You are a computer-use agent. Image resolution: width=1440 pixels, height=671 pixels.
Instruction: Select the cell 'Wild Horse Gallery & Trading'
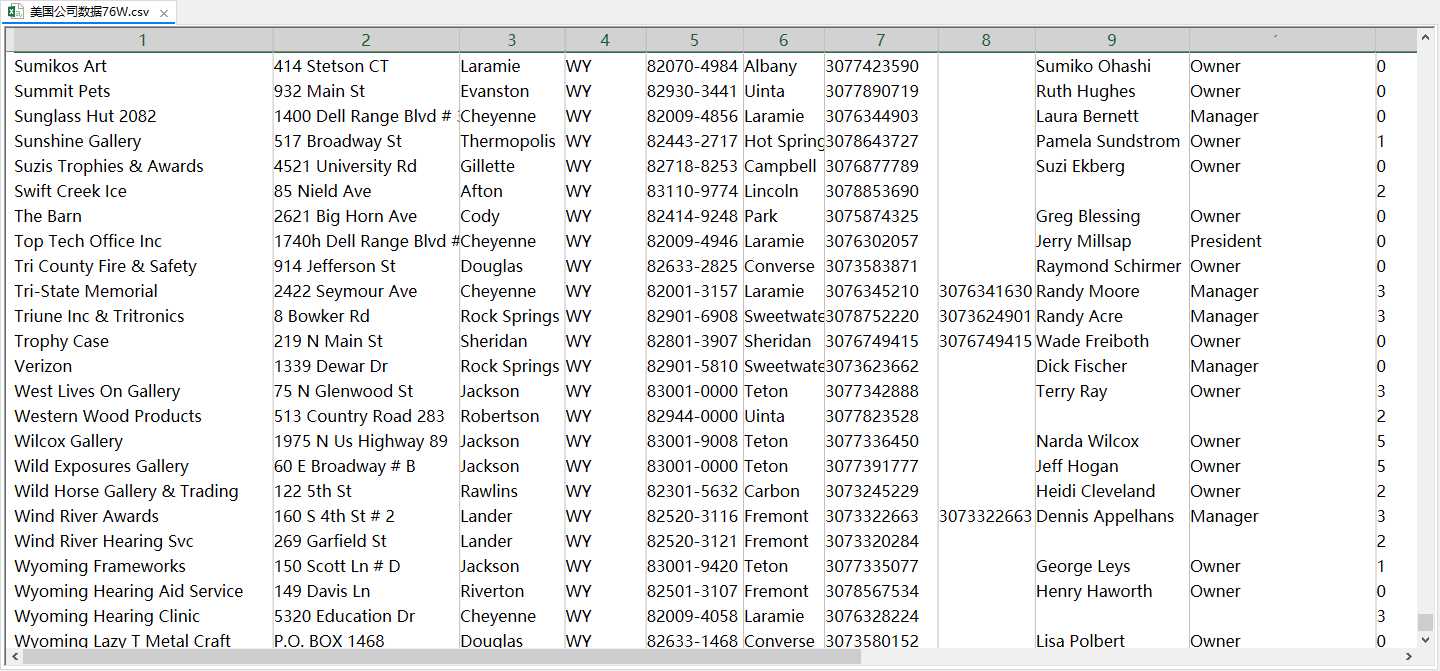pos(143,491)
